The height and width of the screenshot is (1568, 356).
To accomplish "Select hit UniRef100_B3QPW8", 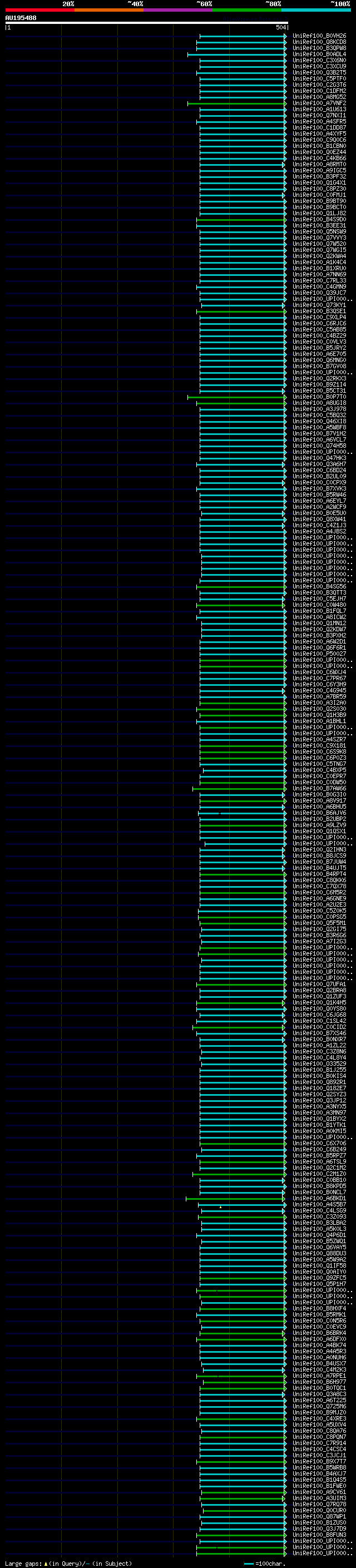I will pyautogui.click(x=319, y=48).
